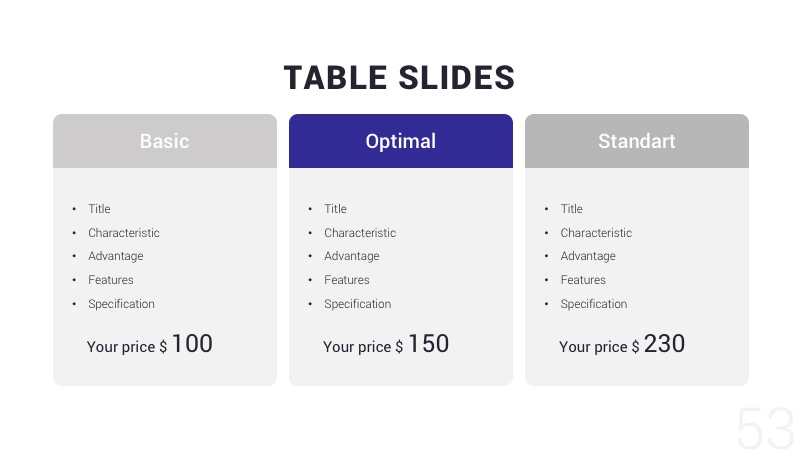Screen dimensions: 800x450
Task: Click Specification in the Basic column
Action: [x=121, y=304]
